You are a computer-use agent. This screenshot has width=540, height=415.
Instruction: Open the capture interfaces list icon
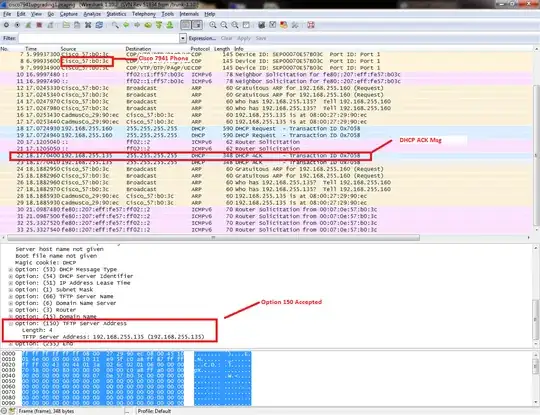coord(6,25)
